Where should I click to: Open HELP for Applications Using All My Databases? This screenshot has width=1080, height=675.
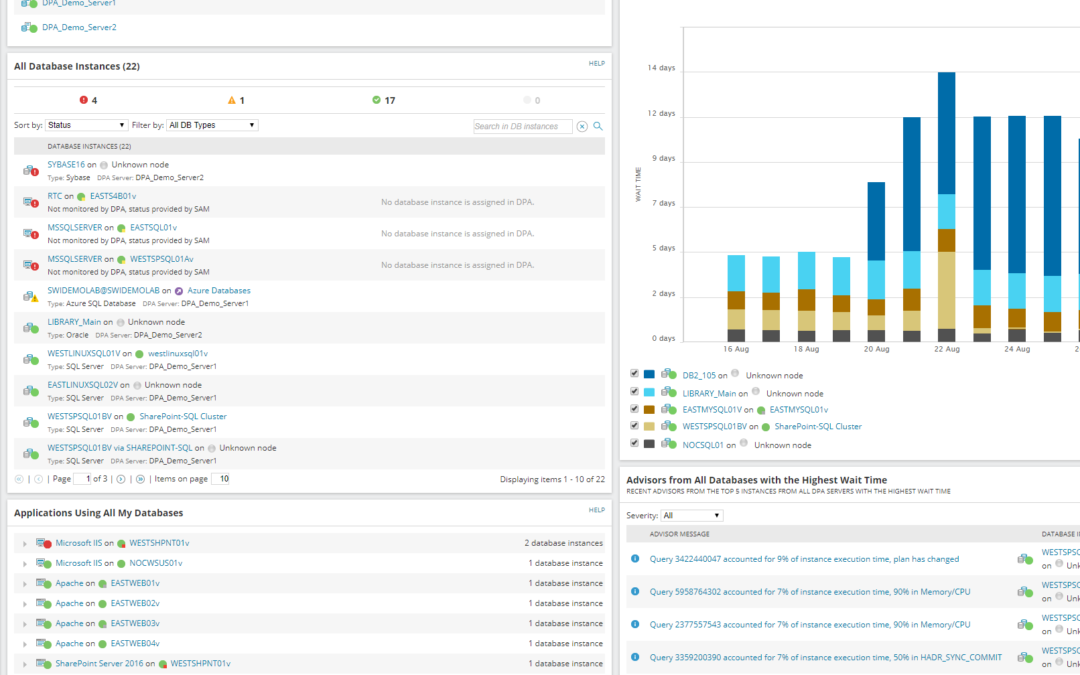coord(596,510)
